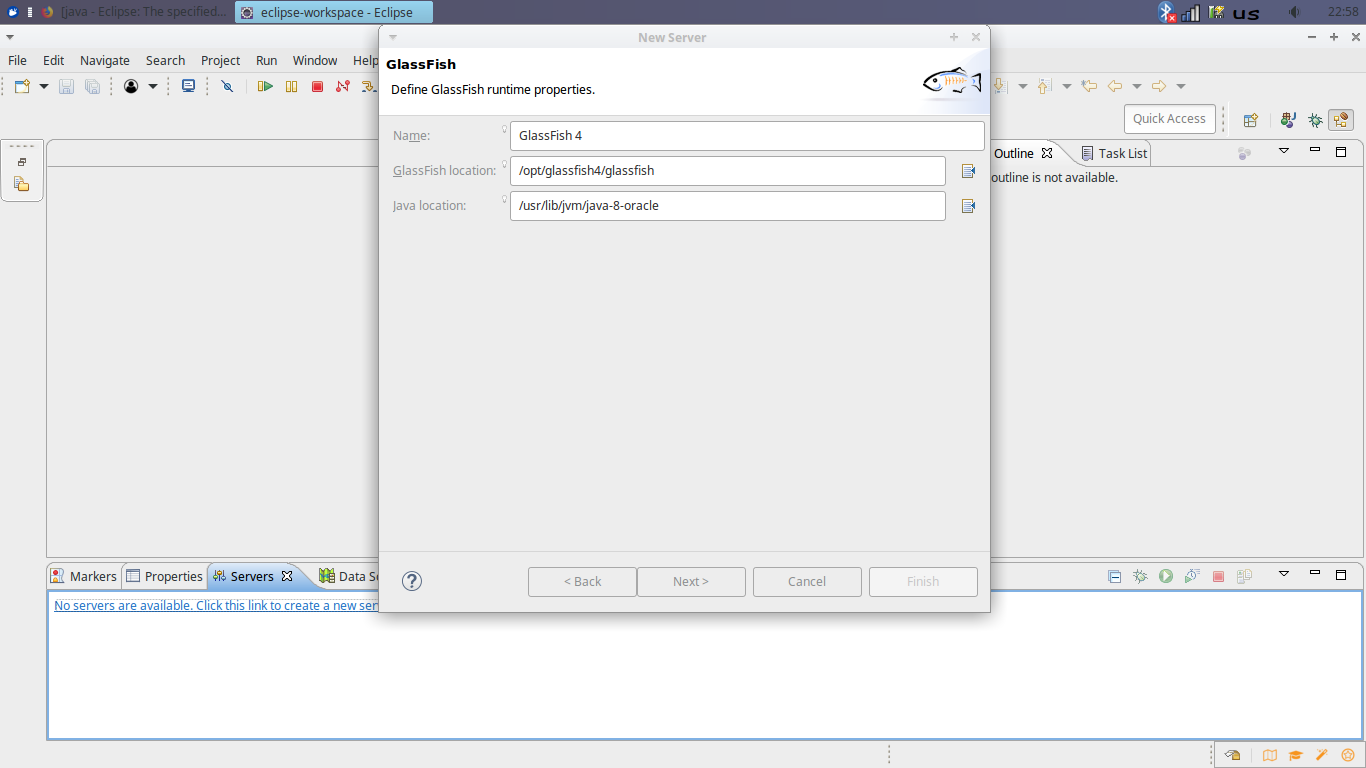Open the Project menu
Viewport: 1366px width, 768px height.
pyautogui.click(x=220, y=60)
